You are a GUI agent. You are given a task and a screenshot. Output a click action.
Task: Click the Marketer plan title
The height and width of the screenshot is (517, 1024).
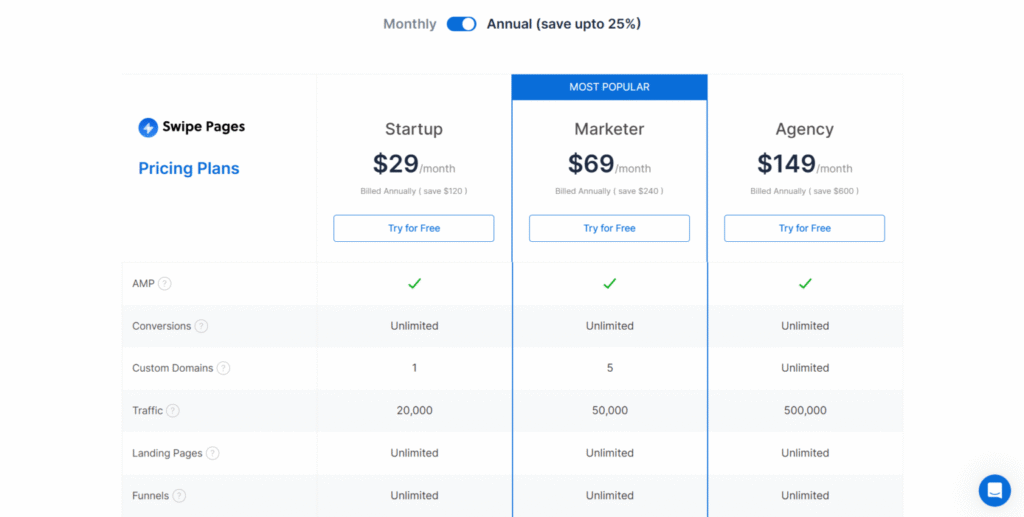coord(609,129)
